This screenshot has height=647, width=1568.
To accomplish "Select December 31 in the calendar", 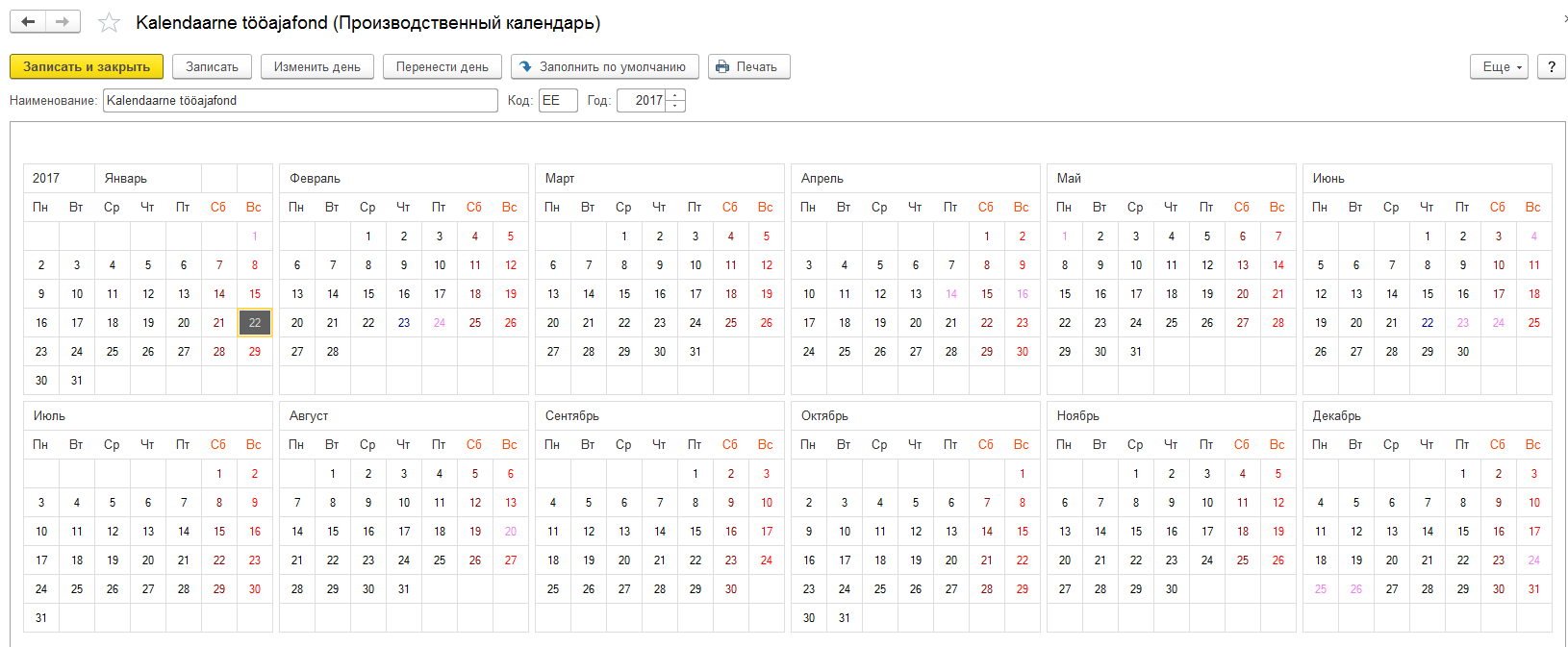I will click(1533, 589).
